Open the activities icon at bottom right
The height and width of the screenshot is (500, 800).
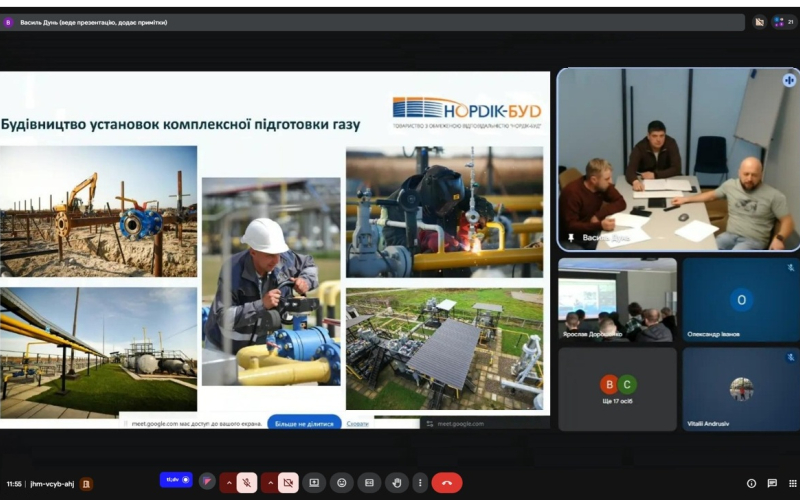(x=792, y=483)
